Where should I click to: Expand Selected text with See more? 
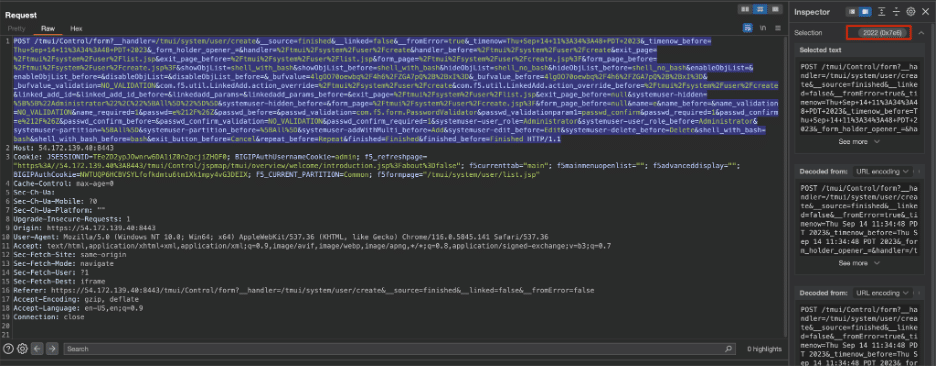click(x=859, y=142)
